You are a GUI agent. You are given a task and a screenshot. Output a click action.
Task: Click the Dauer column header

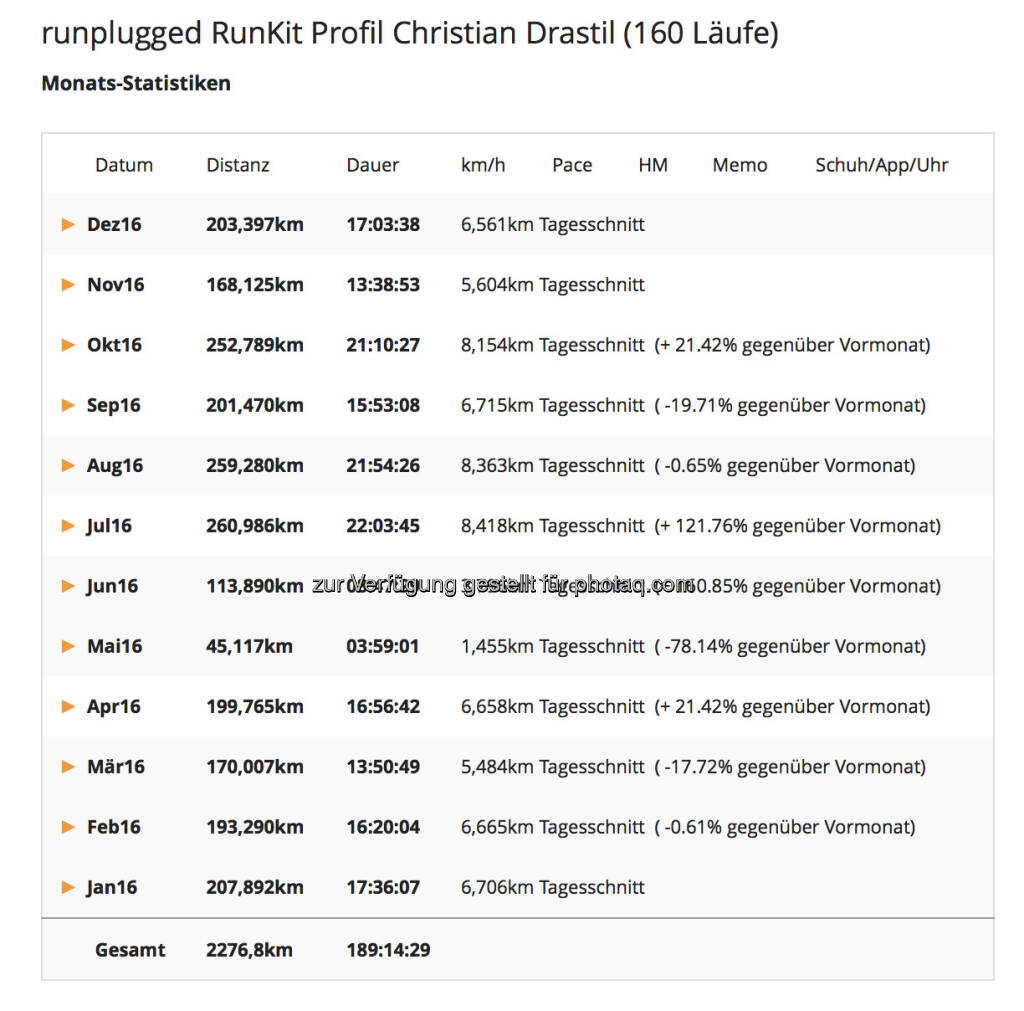coord(373,165)
